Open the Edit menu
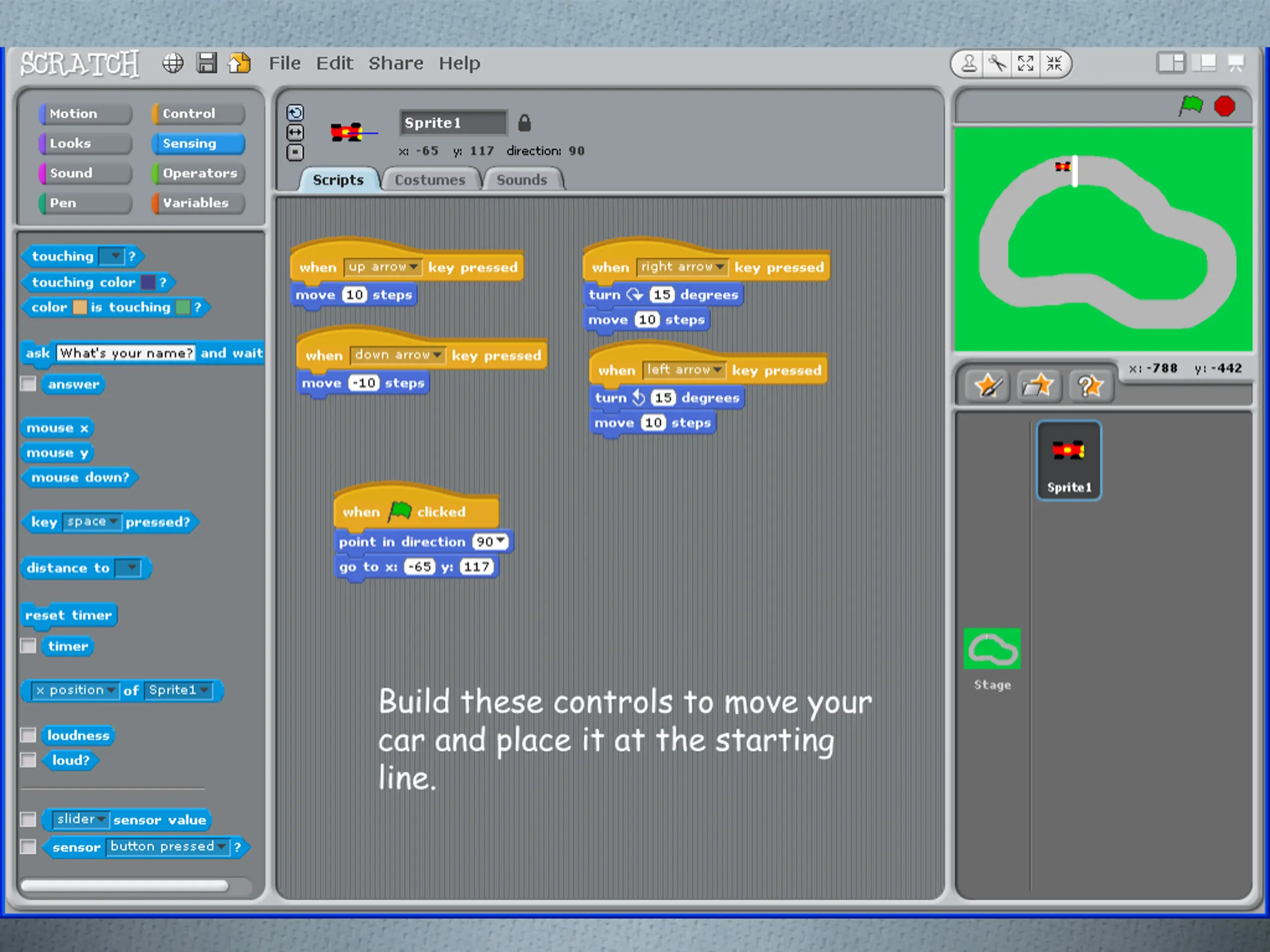This screenshot has height=952, width=1270. click(334, 63)
